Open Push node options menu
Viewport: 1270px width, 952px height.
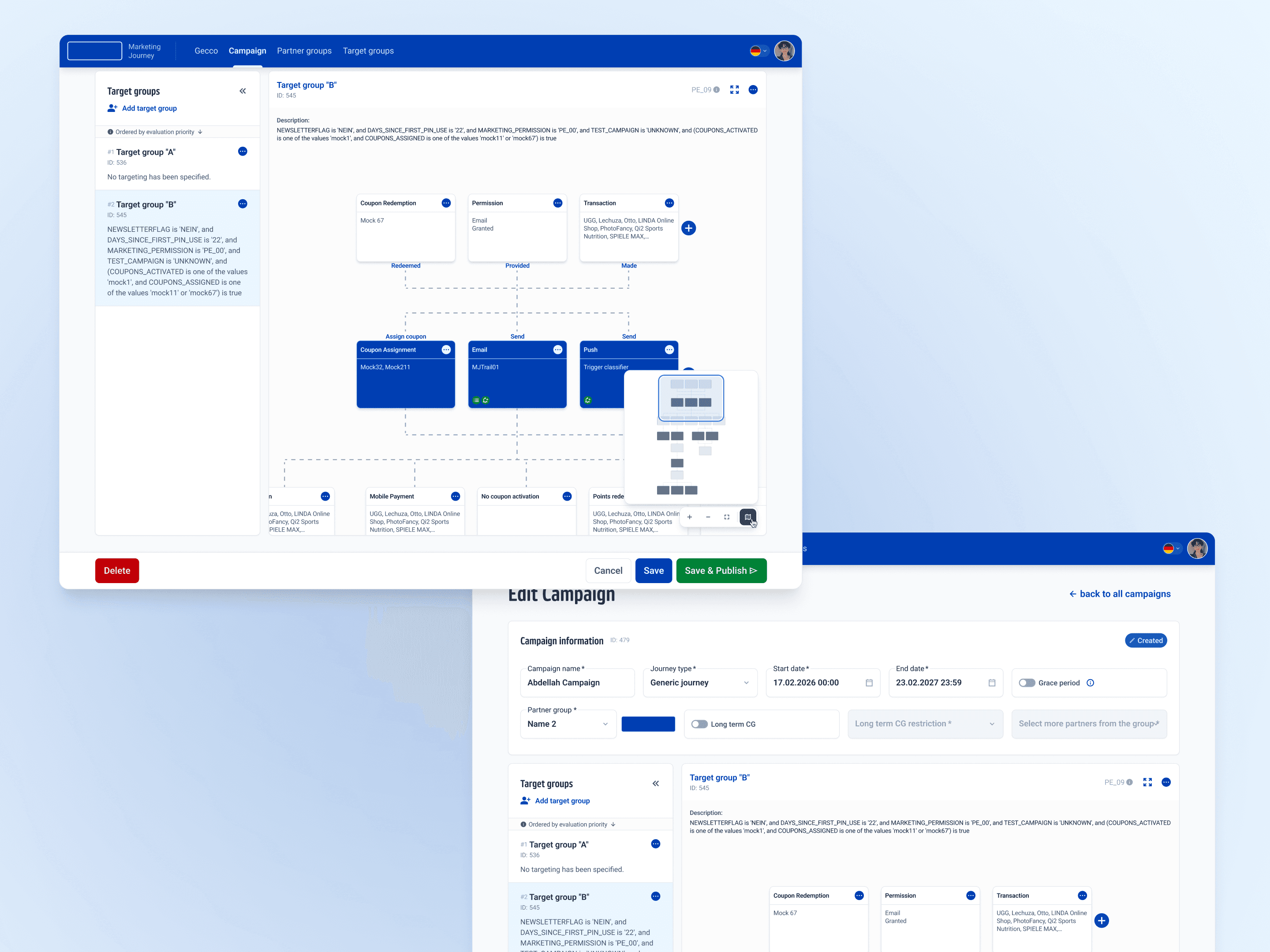[669, 350]
